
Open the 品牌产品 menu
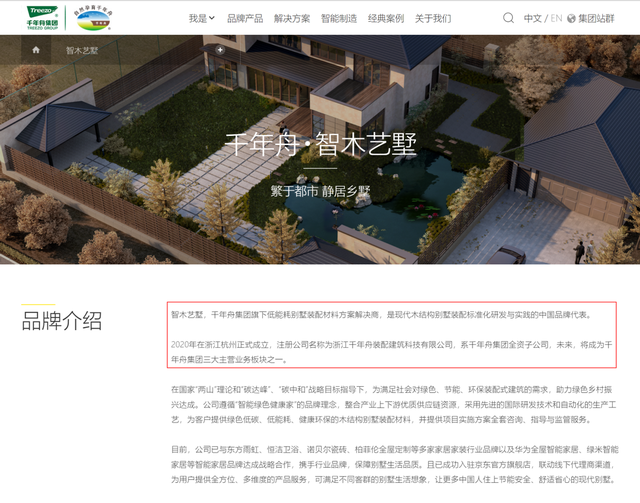[245, 18]
